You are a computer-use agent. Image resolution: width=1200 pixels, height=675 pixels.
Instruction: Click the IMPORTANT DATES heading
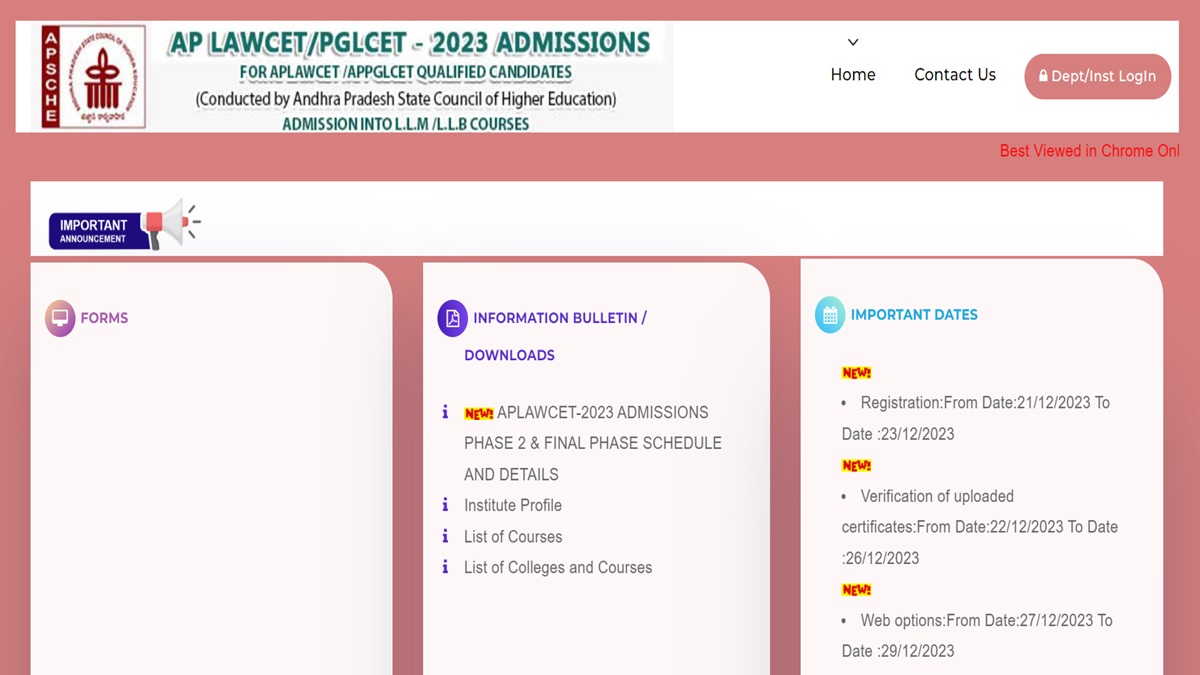tap(914, 314)
